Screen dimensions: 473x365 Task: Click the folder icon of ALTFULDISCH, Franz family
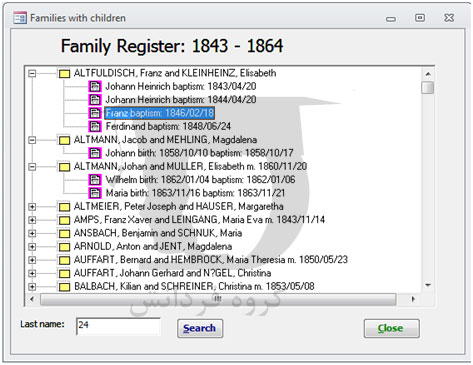tap(64, 73)
